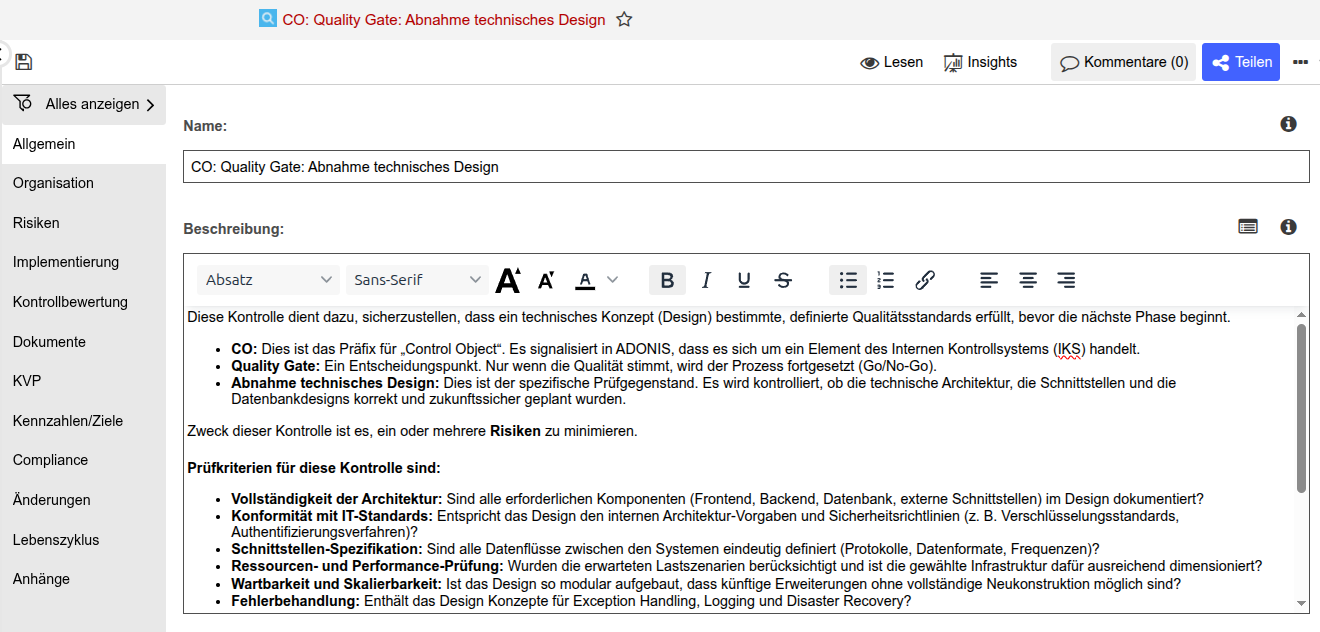Open Kommentare (0) panel
Image resolution: width=1320 pixels, height=632 pixels.
1123,62
